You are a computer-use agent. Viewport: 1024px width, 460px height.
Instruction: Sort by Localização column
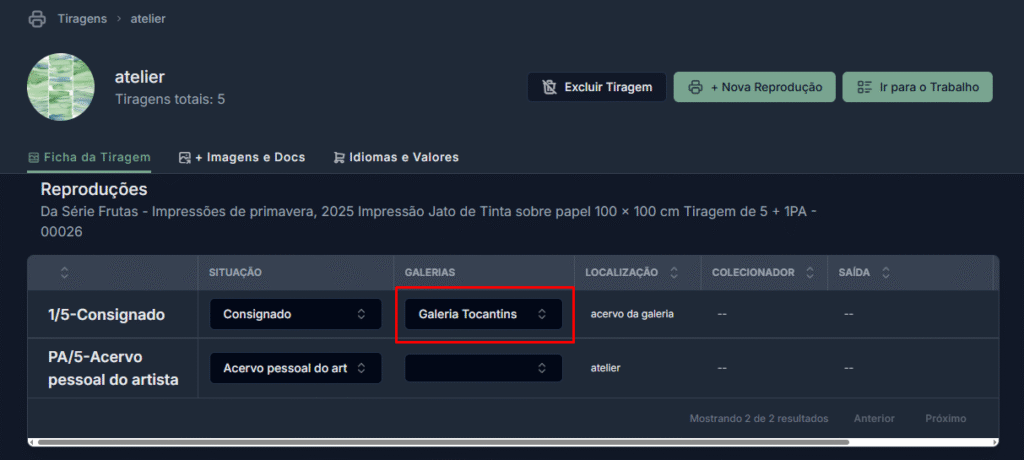674,272
